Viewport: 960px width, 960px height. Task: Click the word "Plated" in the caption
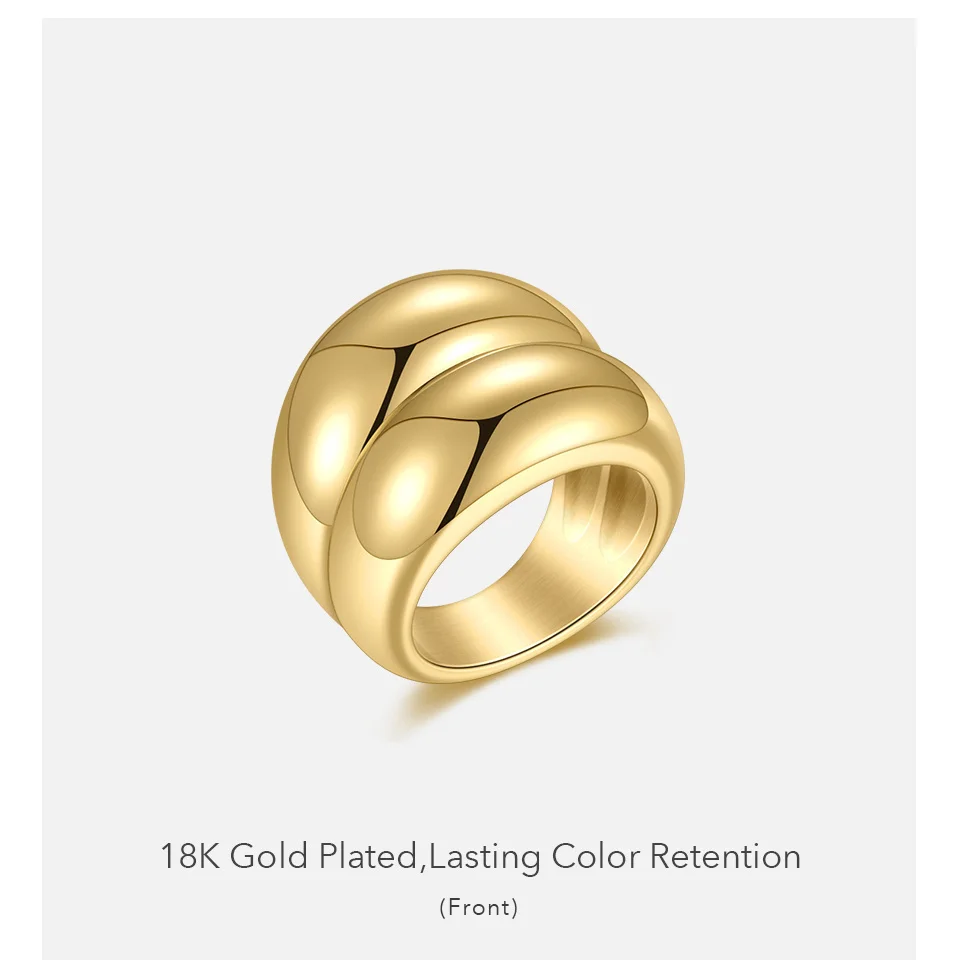tap(367, 856)
